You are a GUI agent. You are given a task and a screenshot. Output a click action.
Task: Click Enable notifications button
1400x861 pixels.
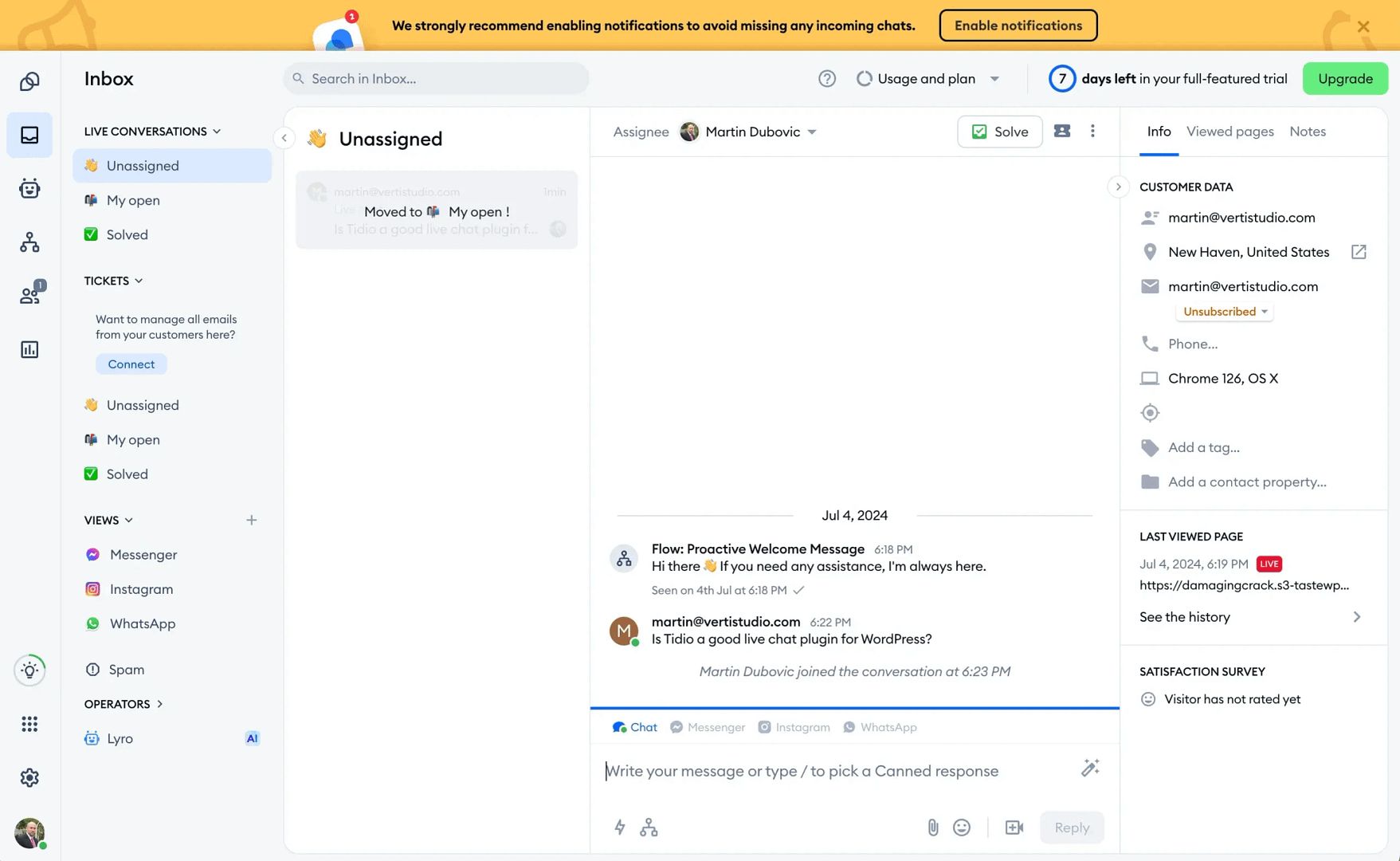(1018, 26)
